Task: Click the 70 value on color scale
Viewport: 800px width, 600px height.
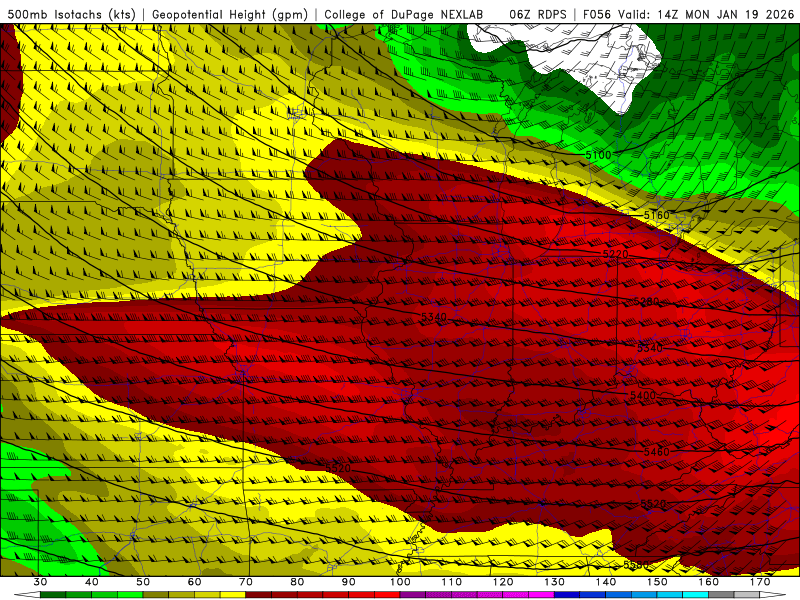Action: [x=246, y=582]
